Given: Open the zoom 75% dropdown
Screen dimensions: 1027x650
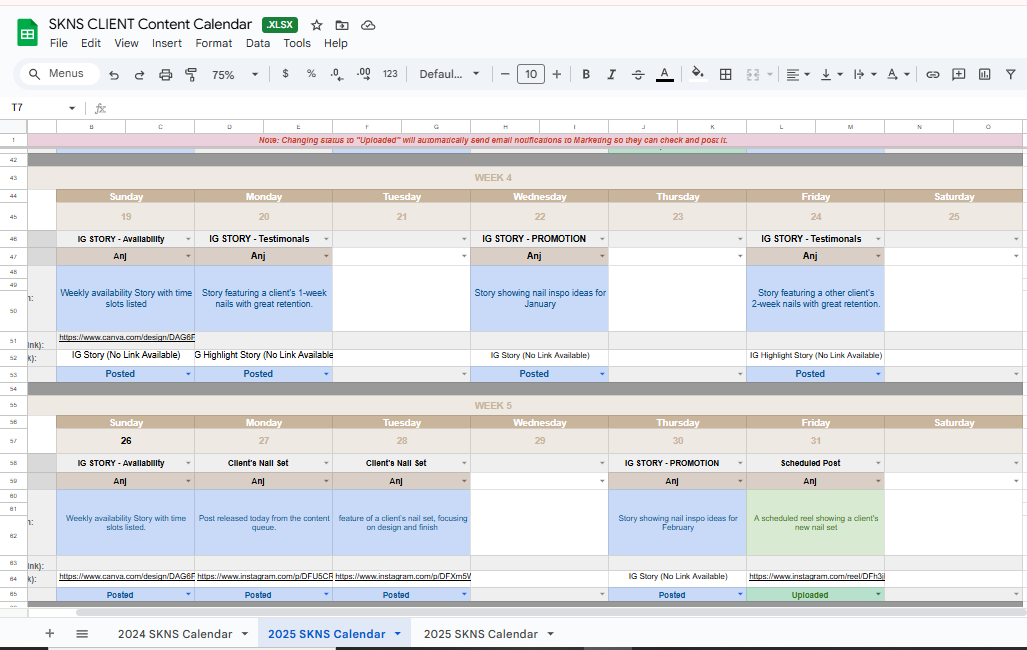Looking at the screenshot, I should pyautogui.click(x=234, y=74).
